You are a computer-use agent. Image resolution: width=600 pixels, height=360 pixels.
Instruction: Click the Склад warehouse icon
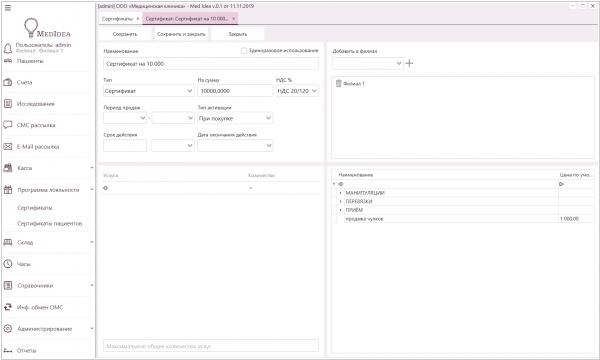(x=8, y=242)
